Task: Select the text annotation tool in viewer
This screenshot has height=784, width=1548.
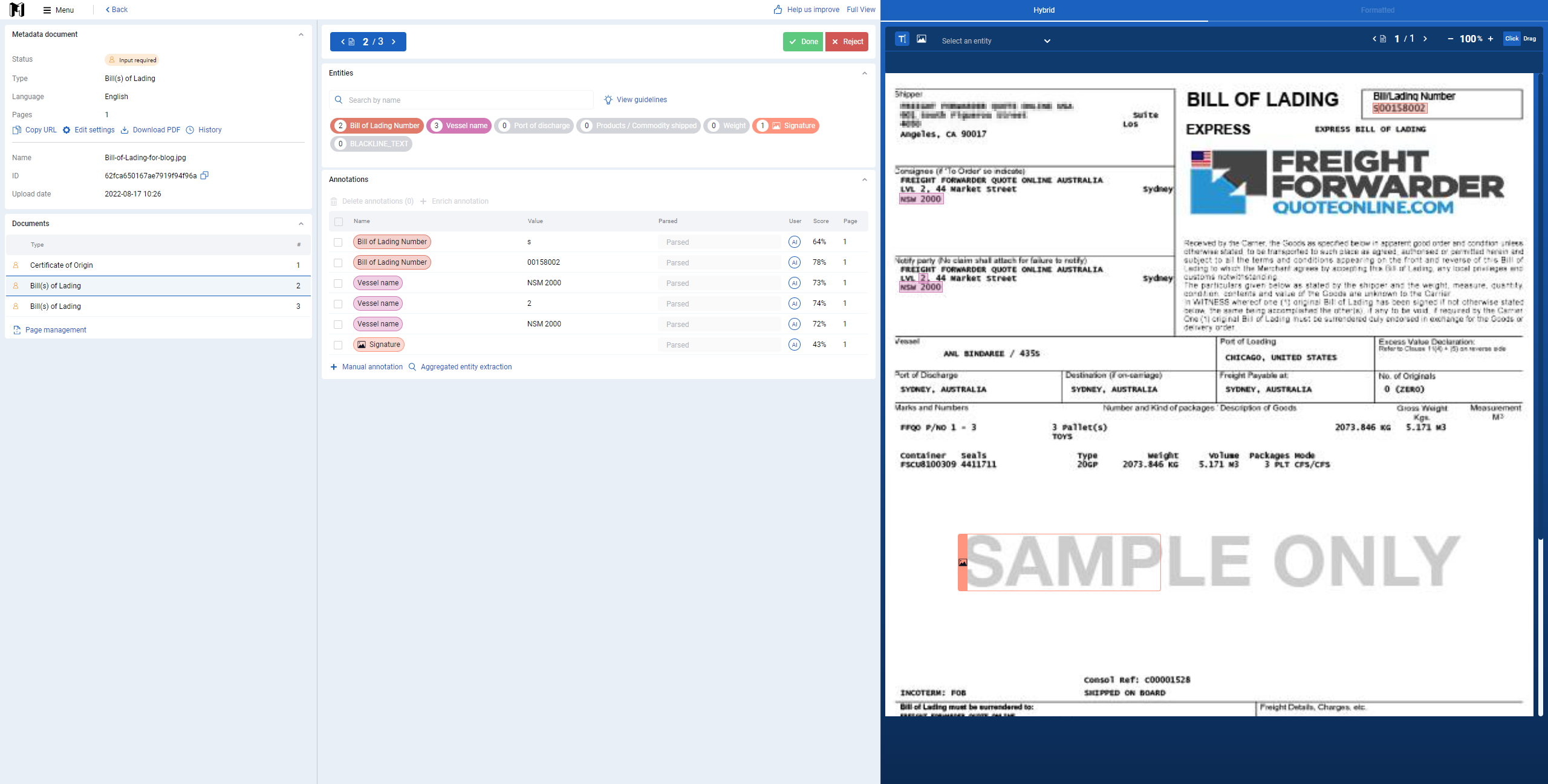Action: (902, 39)
